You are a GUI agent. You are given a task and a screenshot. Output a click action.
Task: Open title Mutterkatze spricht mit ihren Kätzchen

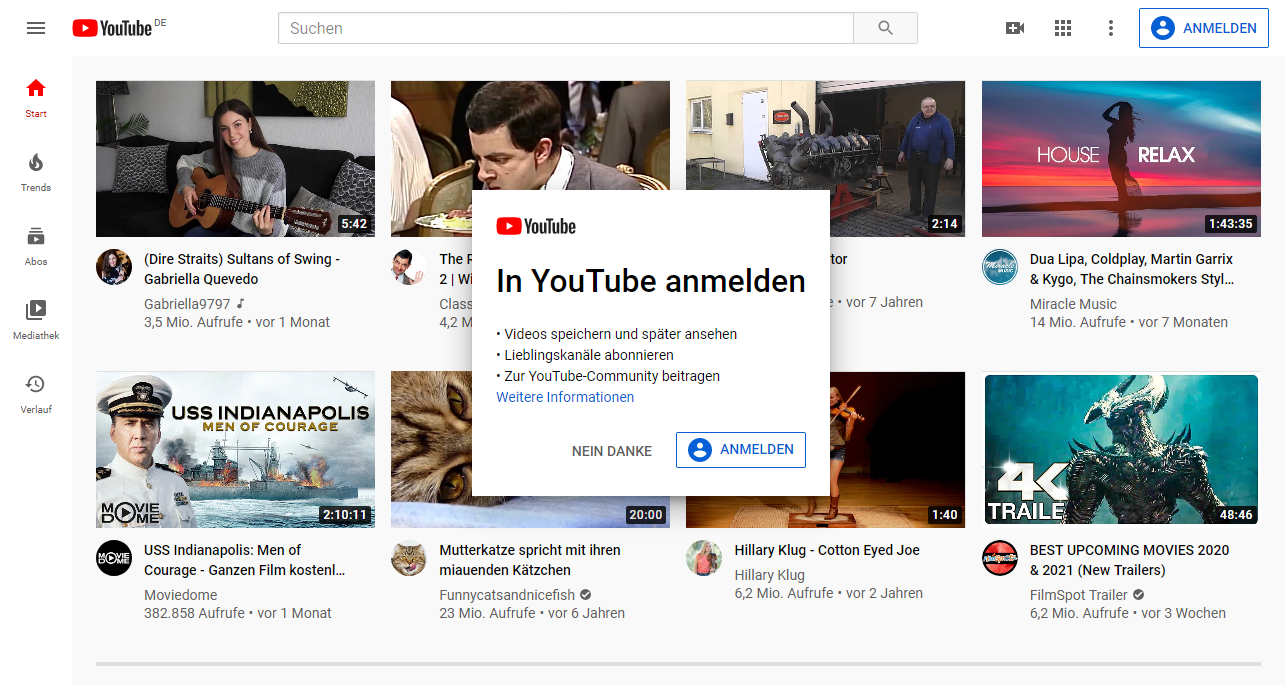[x=530, y=560]
